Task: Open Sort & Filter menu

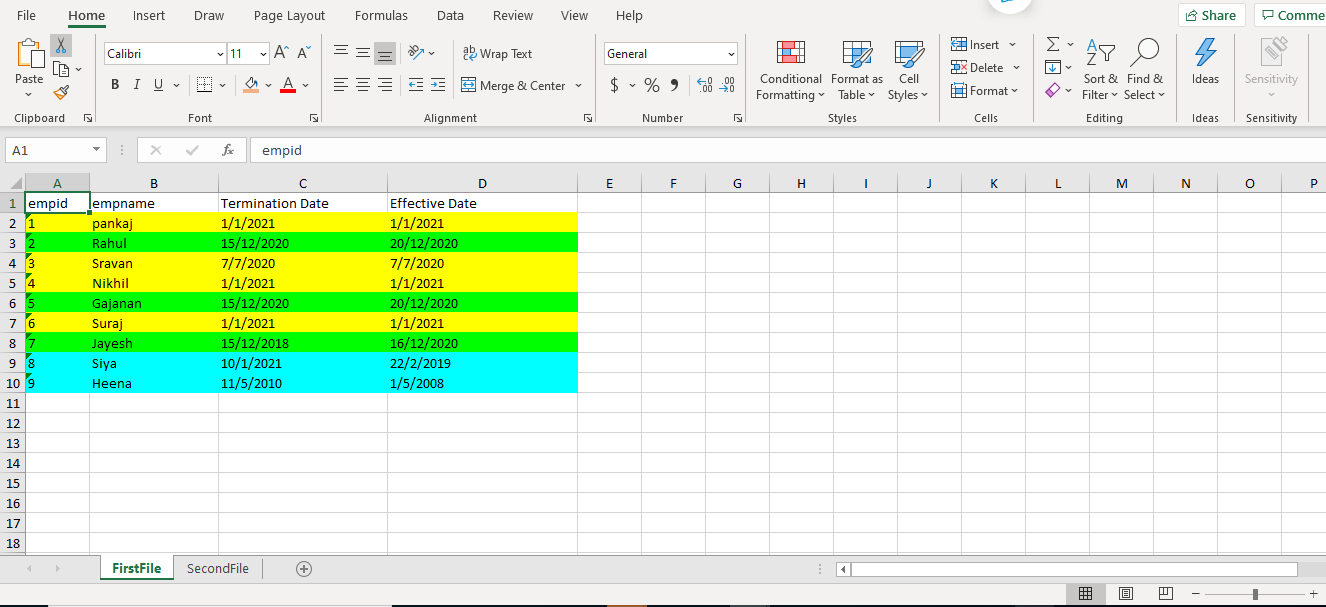Action: (1100, 70)
